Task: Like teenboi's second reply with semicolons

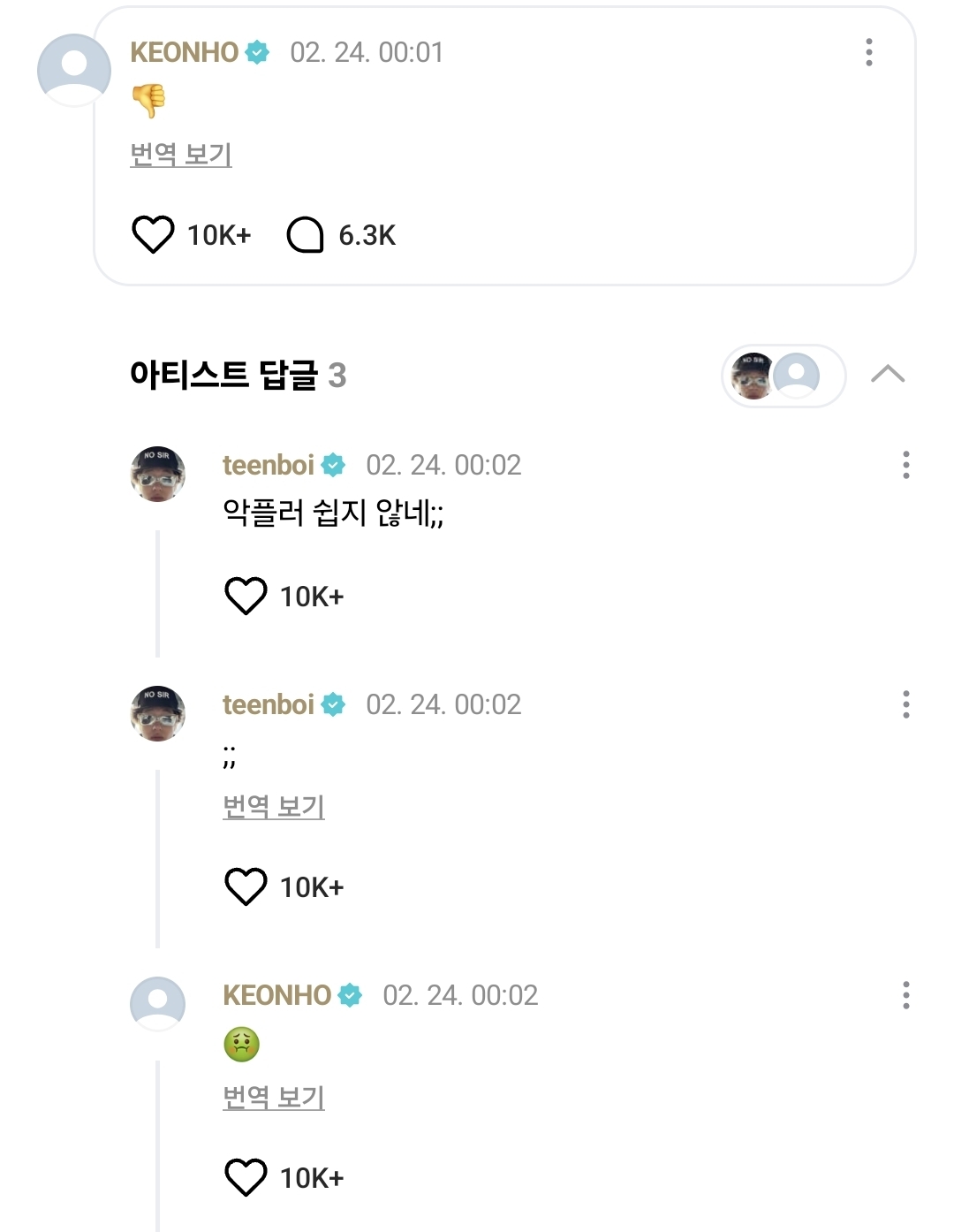Action: [x=246, y=887]
